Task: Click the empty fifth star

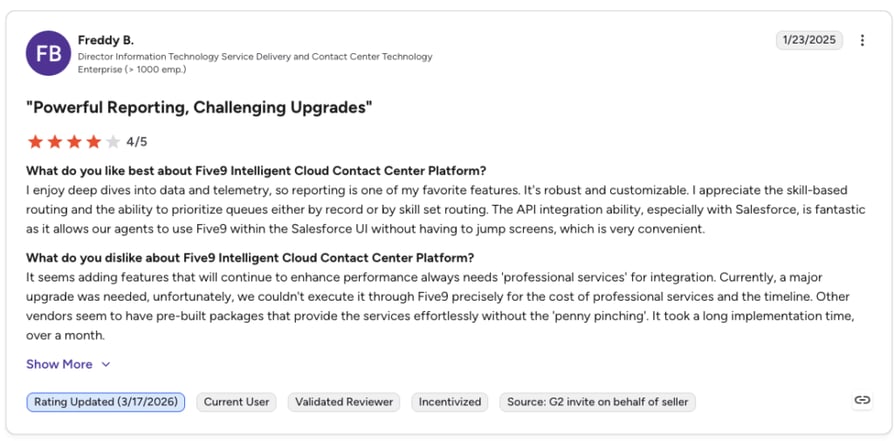Action: pyautogui.click(x=113, y=141)
